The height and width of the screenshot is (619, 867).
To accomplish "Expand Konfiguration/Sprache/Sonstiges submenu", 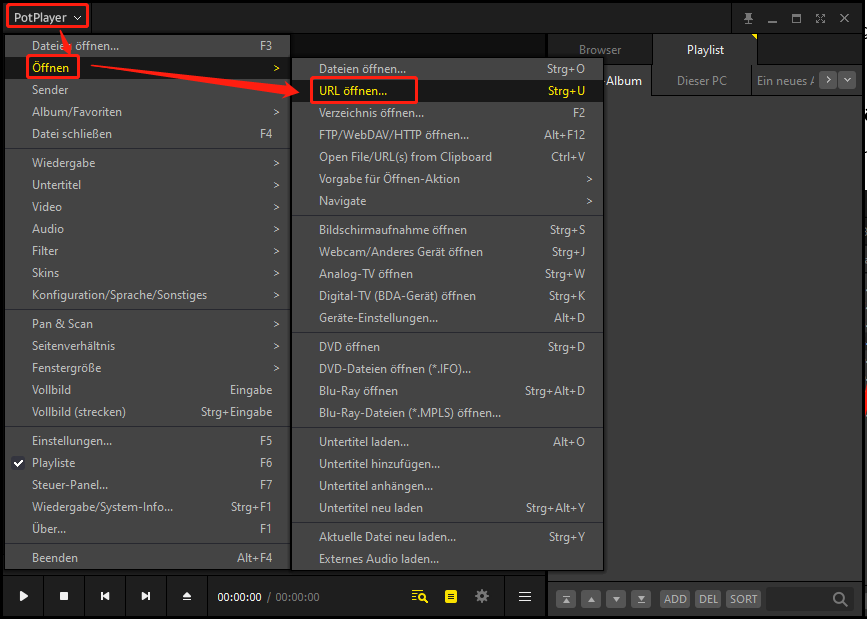I will (x=147, y=295).
